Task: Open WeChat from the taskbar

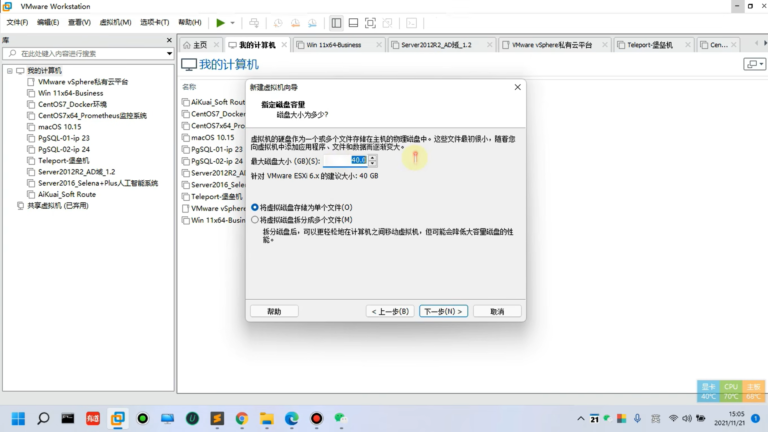Action: tap(341, 419)
